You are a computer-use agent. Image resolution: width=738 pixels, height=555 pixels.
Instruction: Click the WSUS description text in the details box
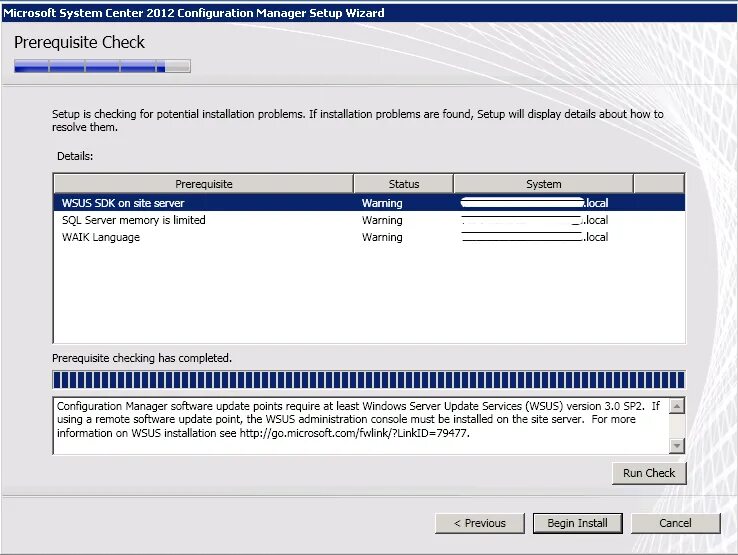pos(358,419)
